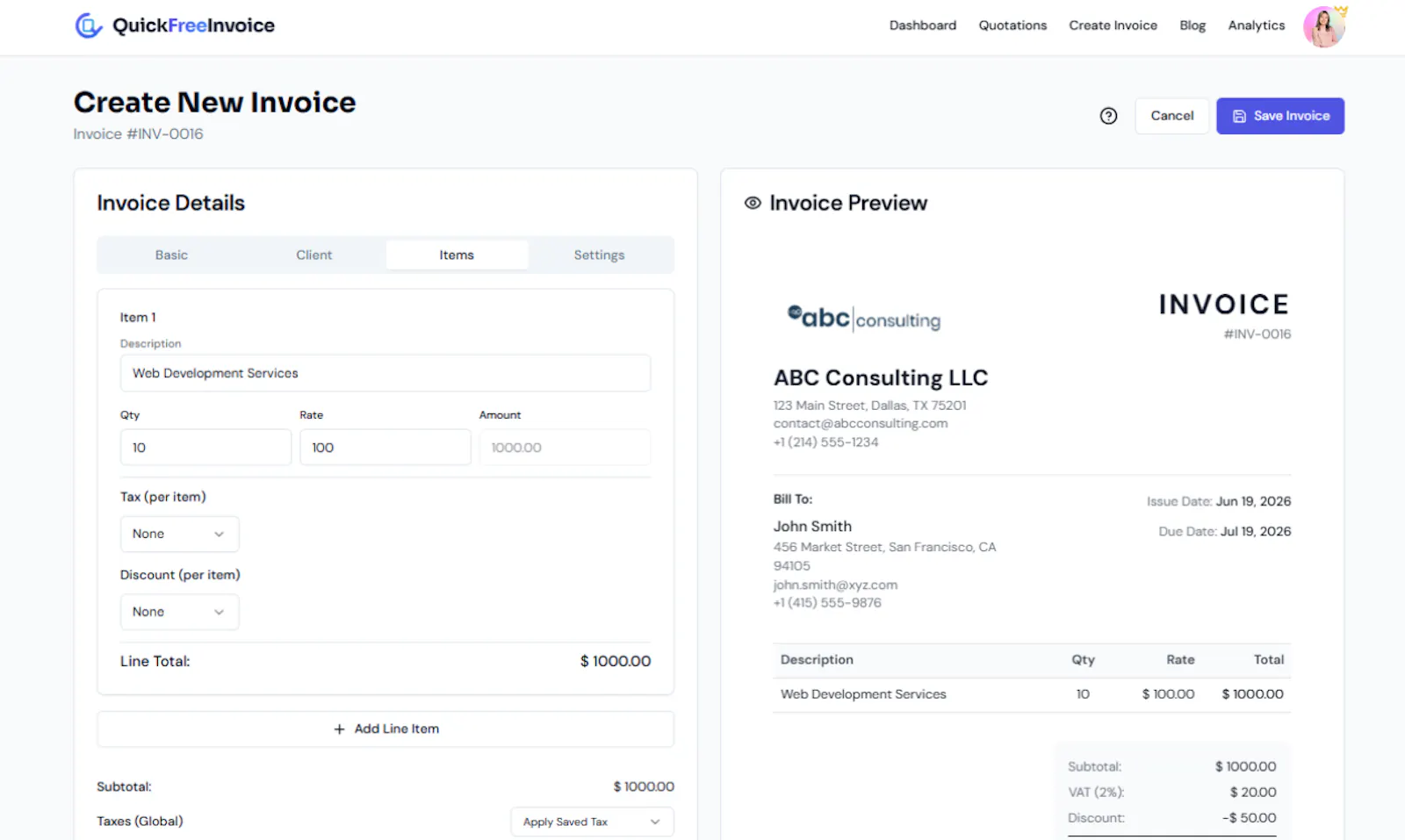Open the Settings tab
This screenshot has height=840, width=1405.
point(599,255)
